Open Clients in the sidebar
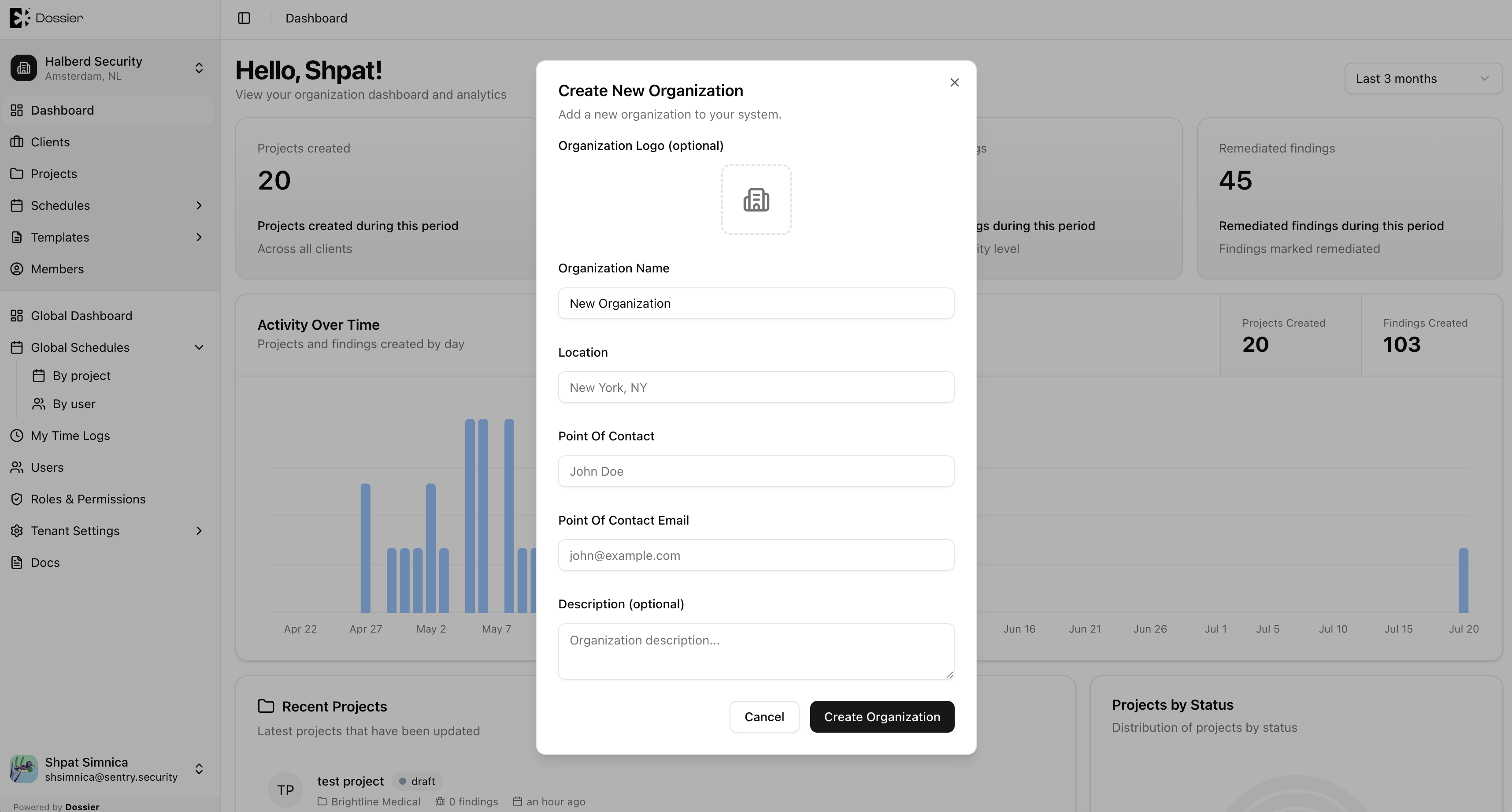This screenshot has height=812, width=1512. point(108,142)
